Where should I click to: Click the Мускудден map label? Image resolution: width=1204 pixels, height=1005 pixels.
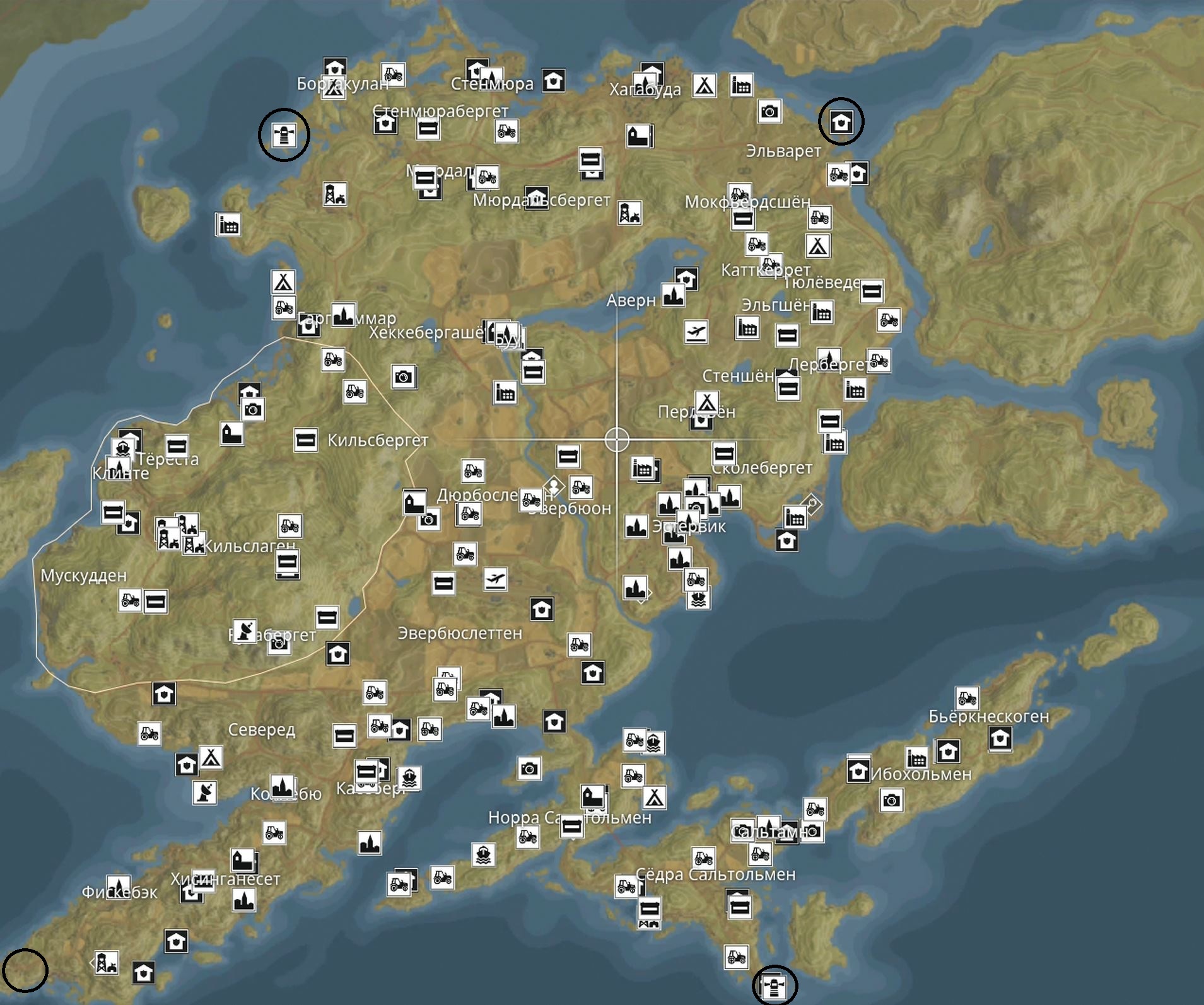[x=83, y=576]
